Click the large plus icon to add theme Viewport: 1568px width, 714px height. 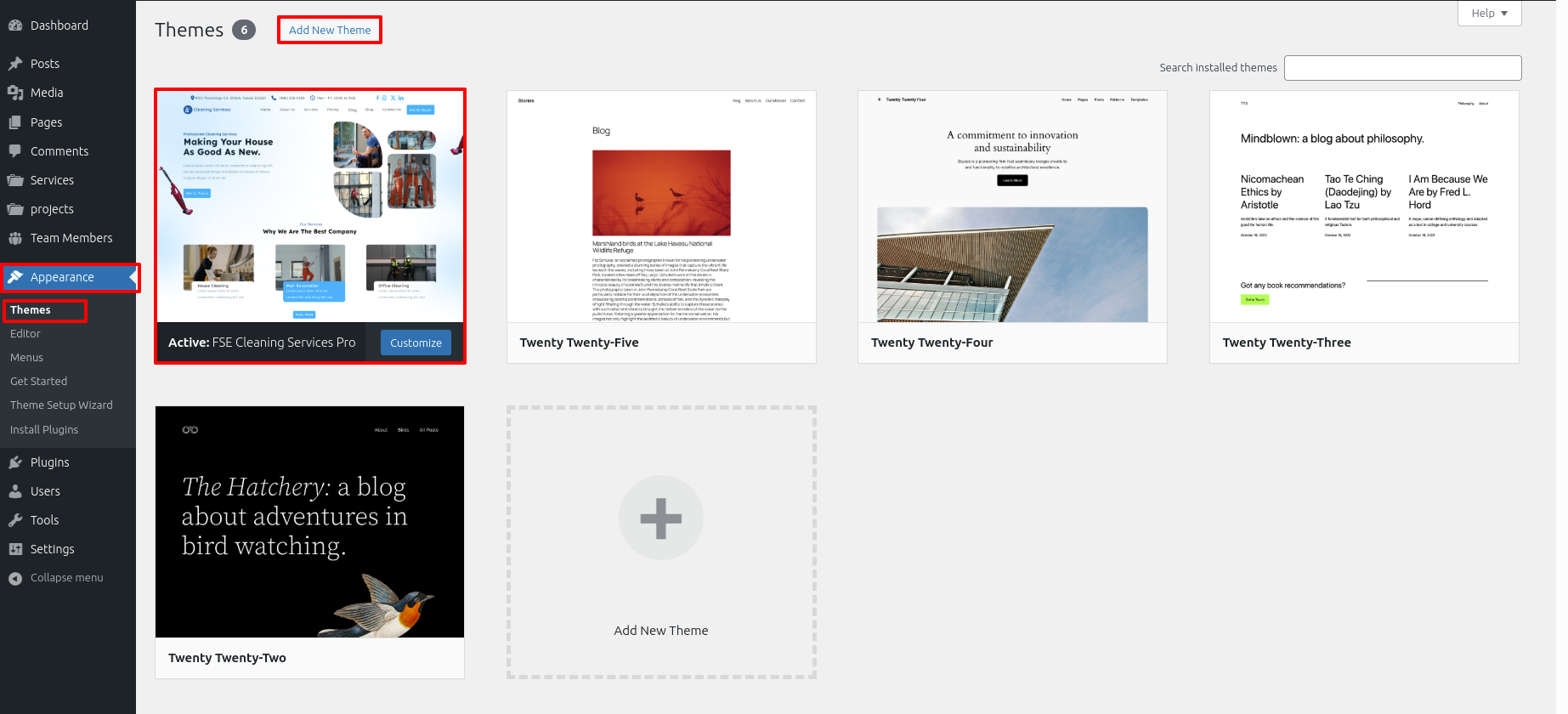pos(661,518)
